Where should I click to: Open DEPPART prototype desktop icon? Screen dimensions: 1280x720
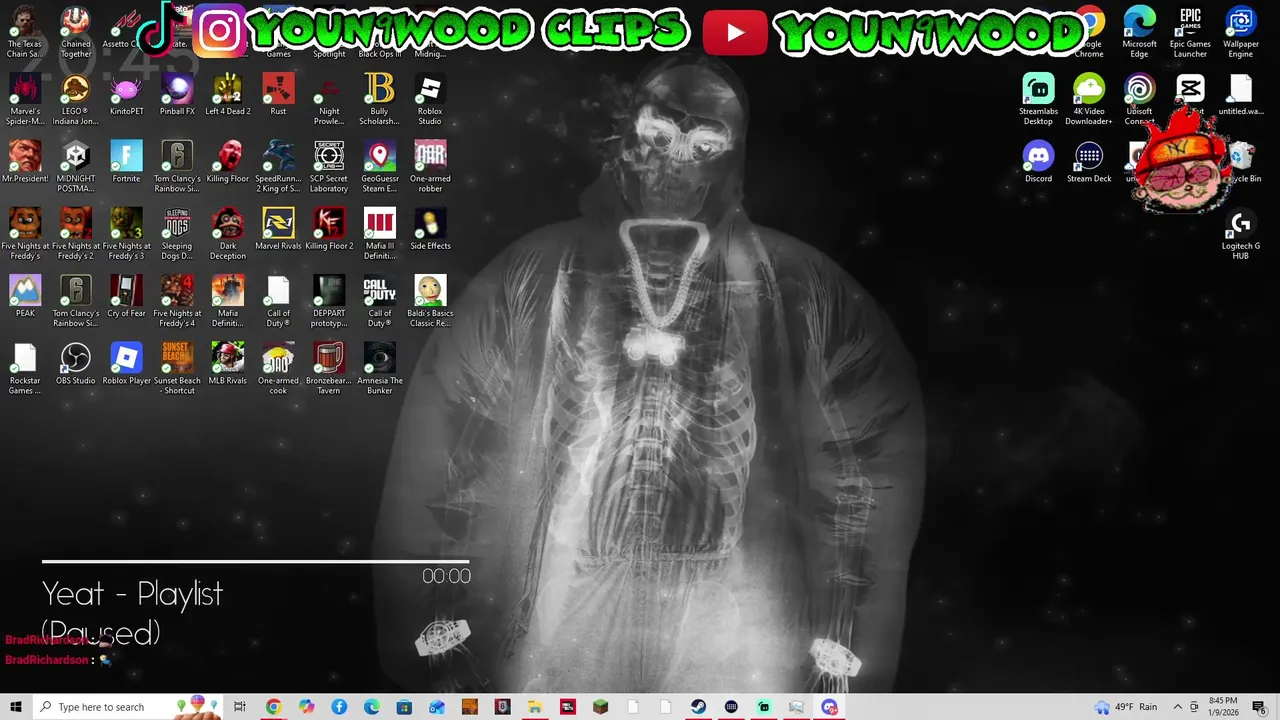coord(329,301)
